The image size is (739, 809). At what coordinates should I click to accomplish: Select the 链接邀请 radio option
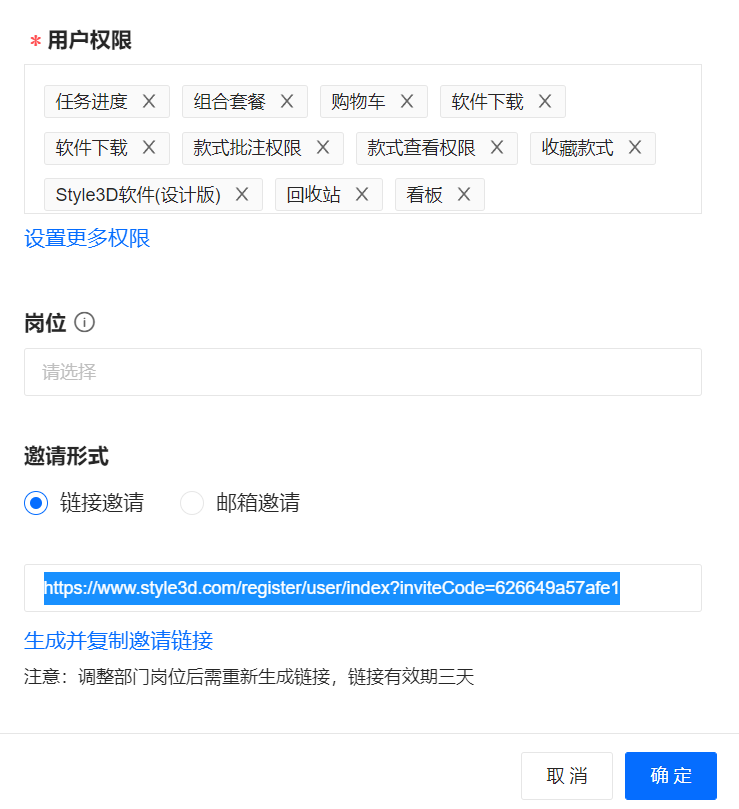36,503
